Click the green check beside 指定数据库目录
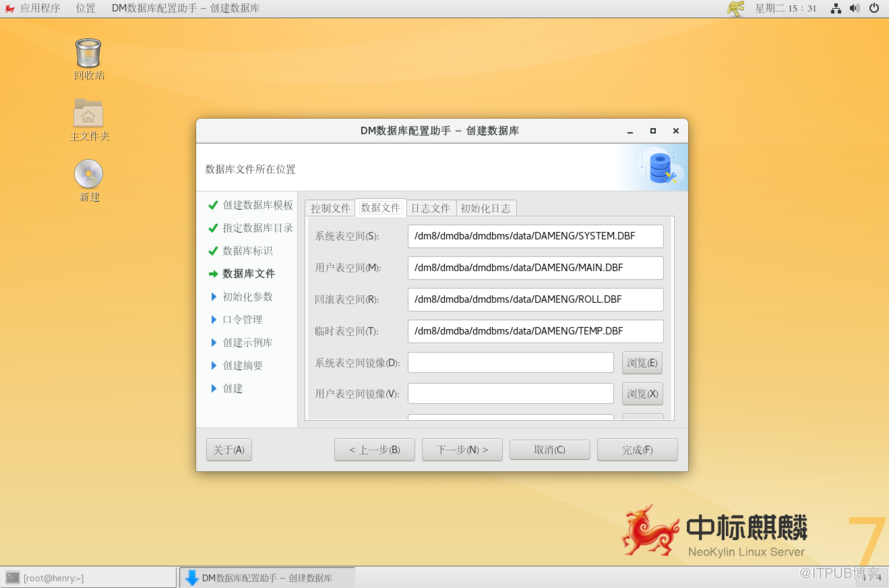The width and height of the screenshot is (889, 588). point(213,228)
